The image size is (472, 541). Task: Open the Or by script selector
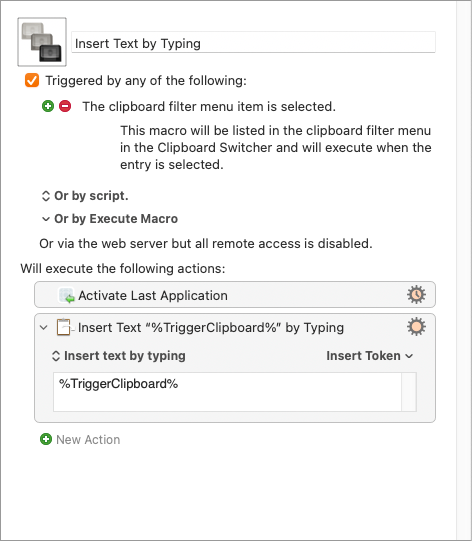(85, 196)
